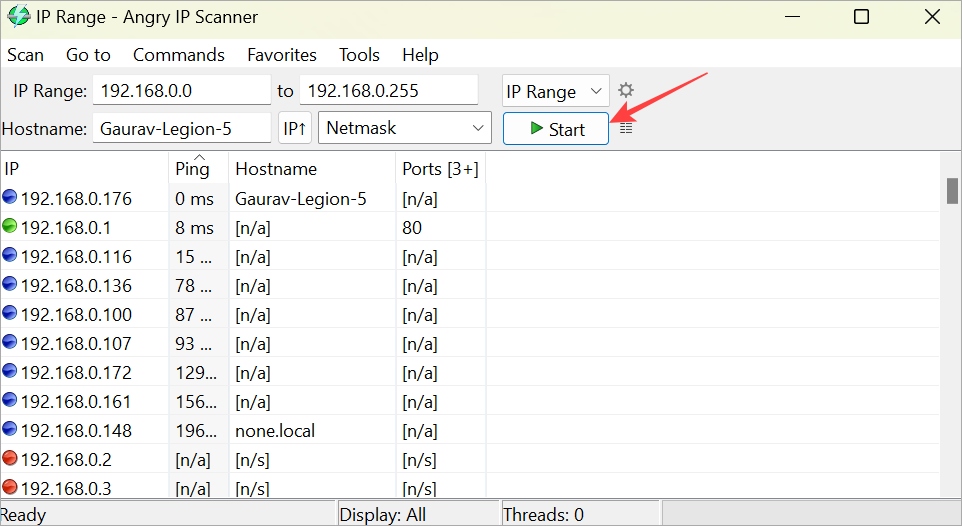Select the row with IP 192.168.0.136

point(470,285)
